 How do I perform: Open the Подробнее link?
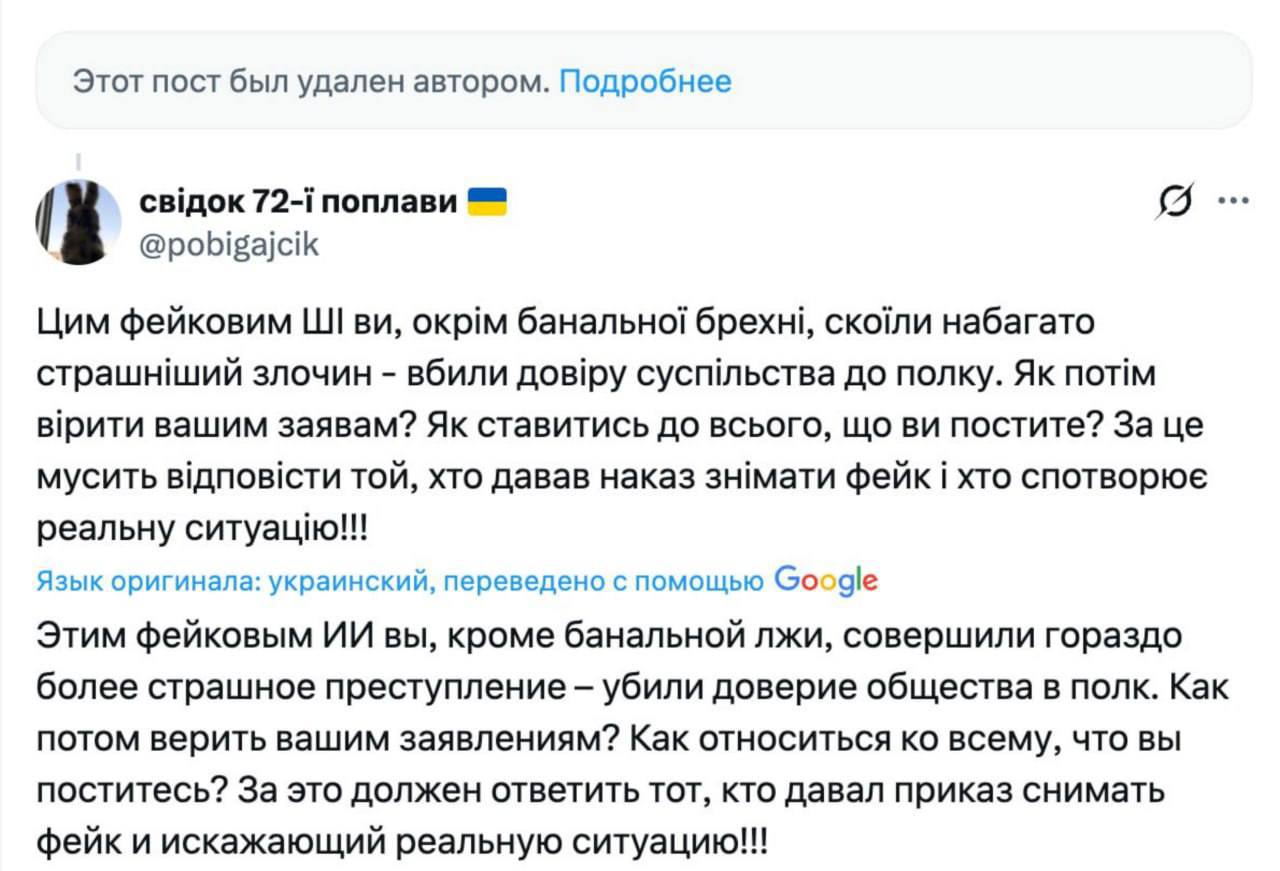646,82
